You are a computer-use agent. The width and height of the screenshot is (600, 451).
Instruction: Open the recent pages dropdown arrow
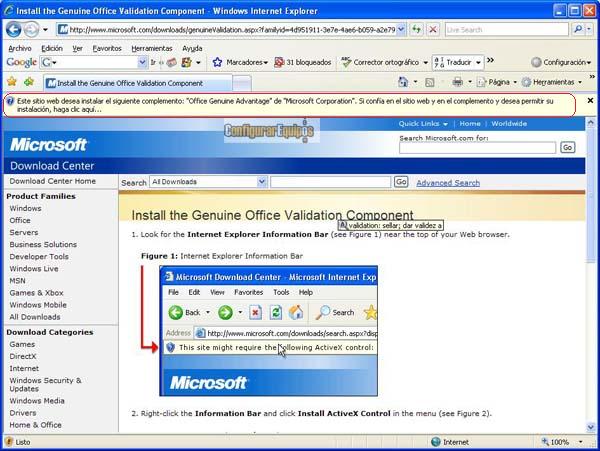pos(45,29)
